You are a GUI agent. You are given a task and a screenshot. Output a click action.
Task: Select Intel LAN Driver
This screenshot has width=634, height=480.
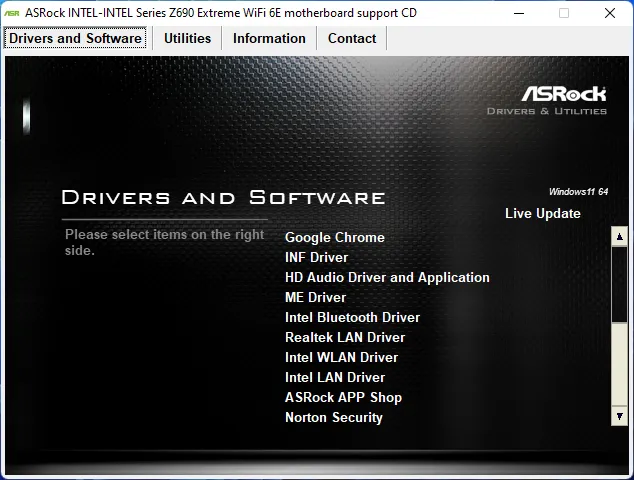coord(335,377)
